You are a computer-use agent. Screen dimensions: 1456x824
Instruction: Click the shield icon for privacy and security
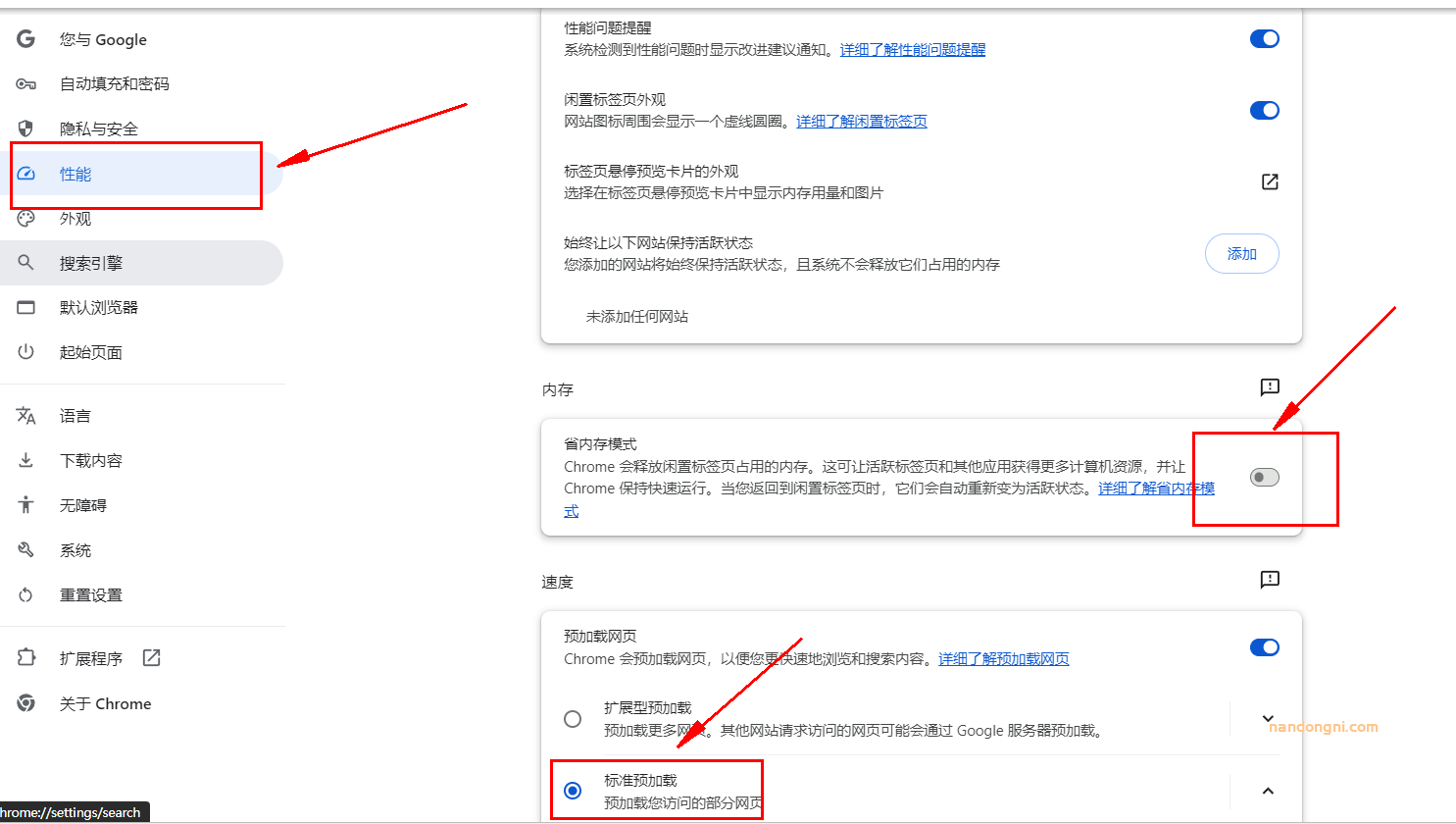25,129
